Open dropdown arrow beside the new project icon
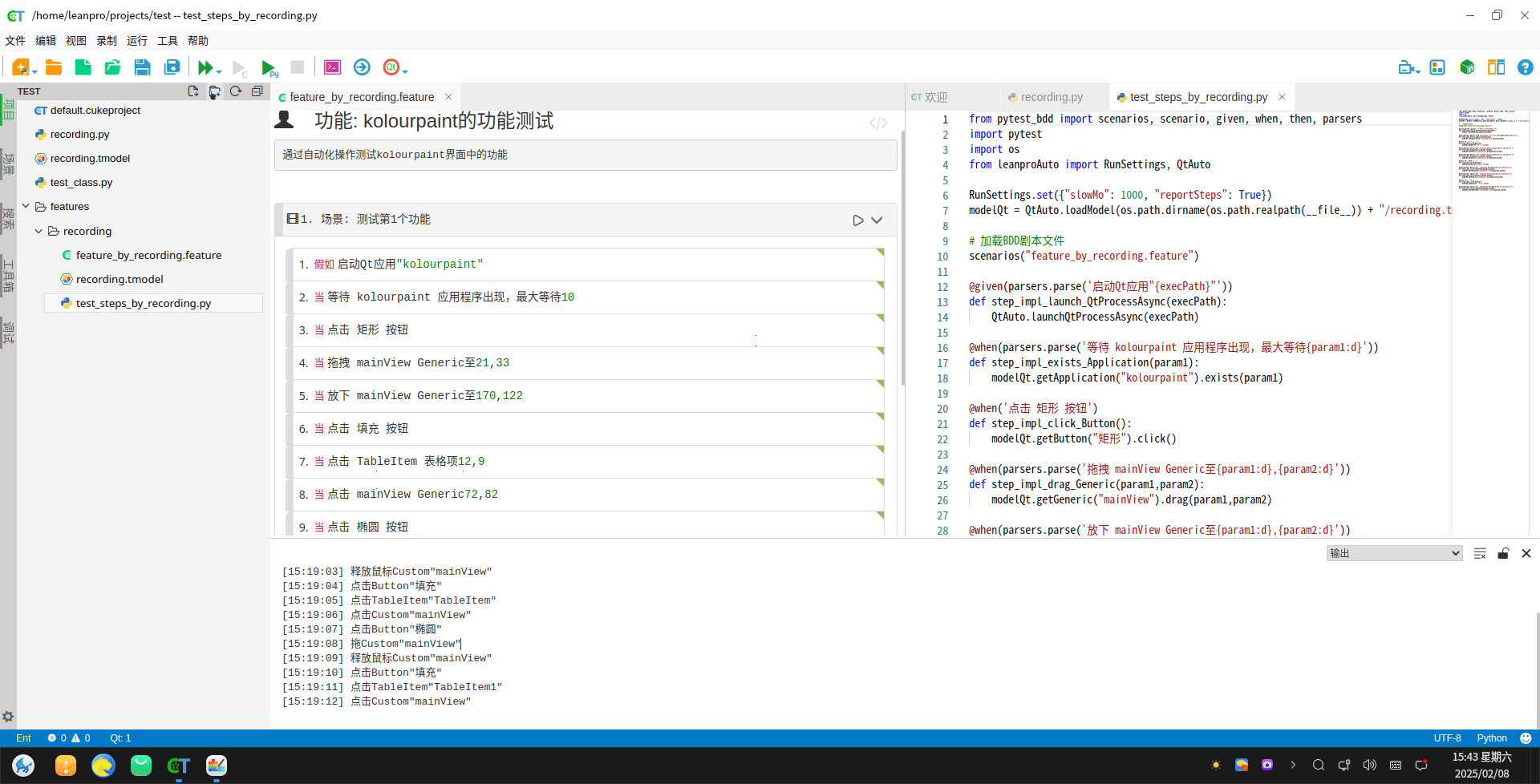Screen dimensions: 1540x784 pos(34,71)
